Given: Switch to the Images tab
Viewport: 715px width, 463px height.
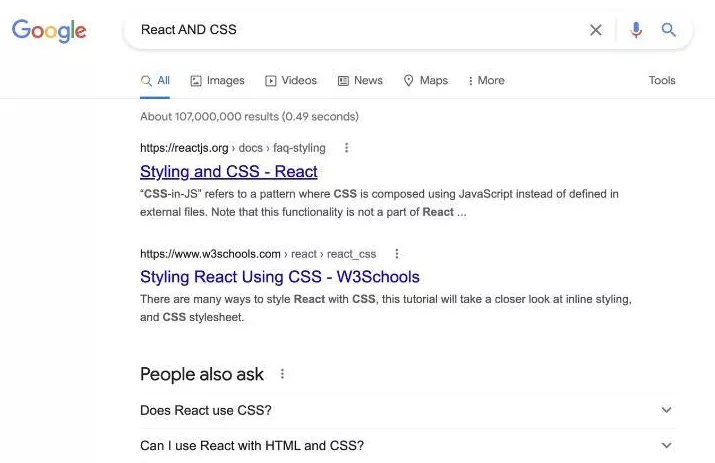Looking at the screenshot, I should tap(217, 80).
